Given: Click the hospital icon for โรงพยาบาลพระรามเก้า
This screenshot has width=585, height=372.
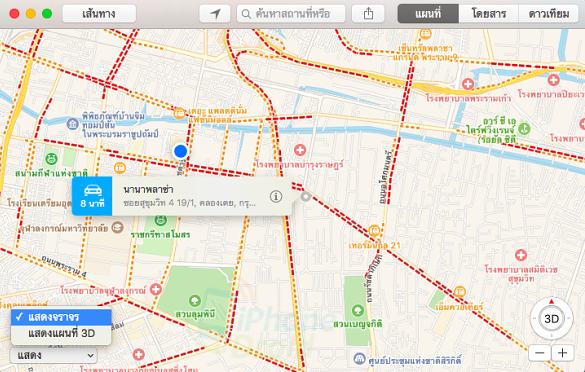Looking at the screenshot, I should click(468, 84).
